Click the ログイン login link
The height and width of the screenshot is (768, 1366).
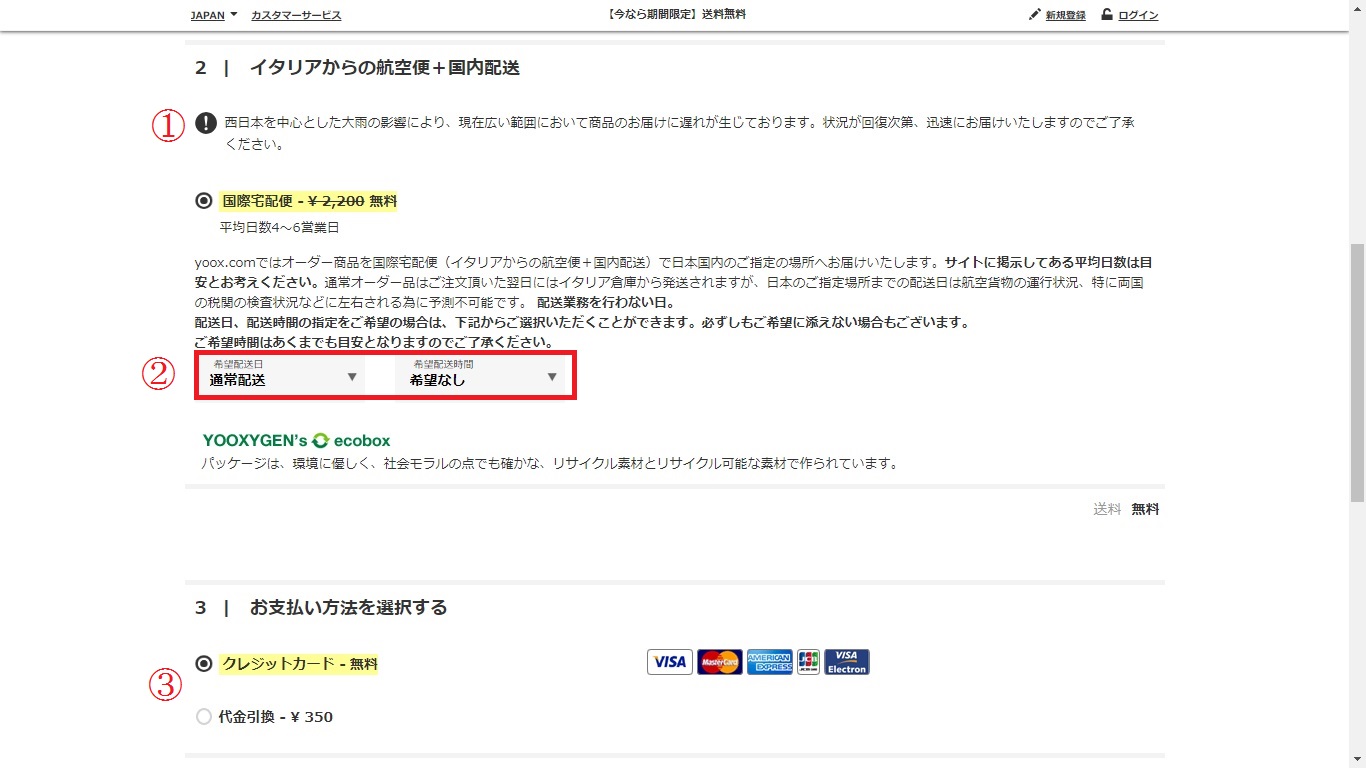tap(1138, 15)
